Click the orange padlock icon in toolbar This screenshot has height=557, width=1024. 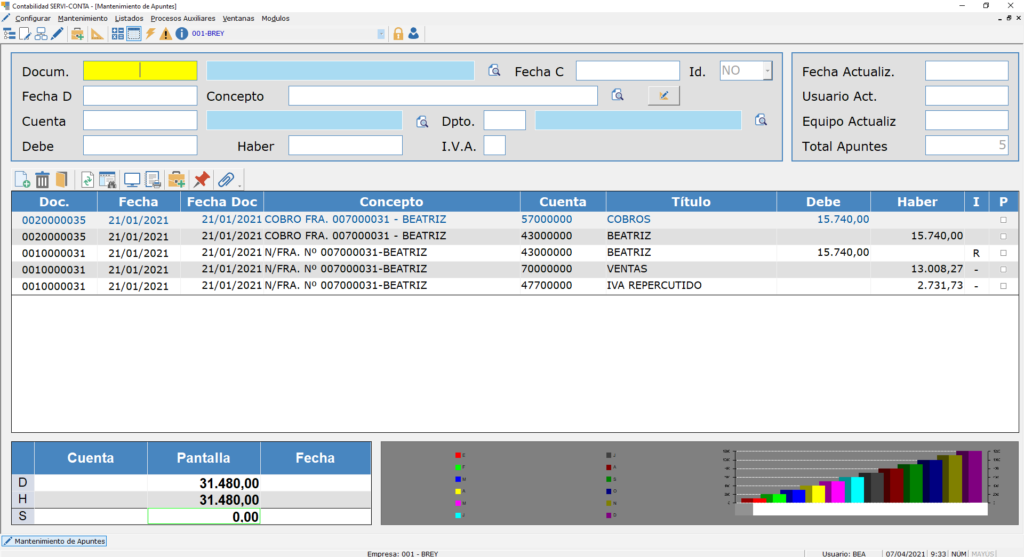[398, 34]
